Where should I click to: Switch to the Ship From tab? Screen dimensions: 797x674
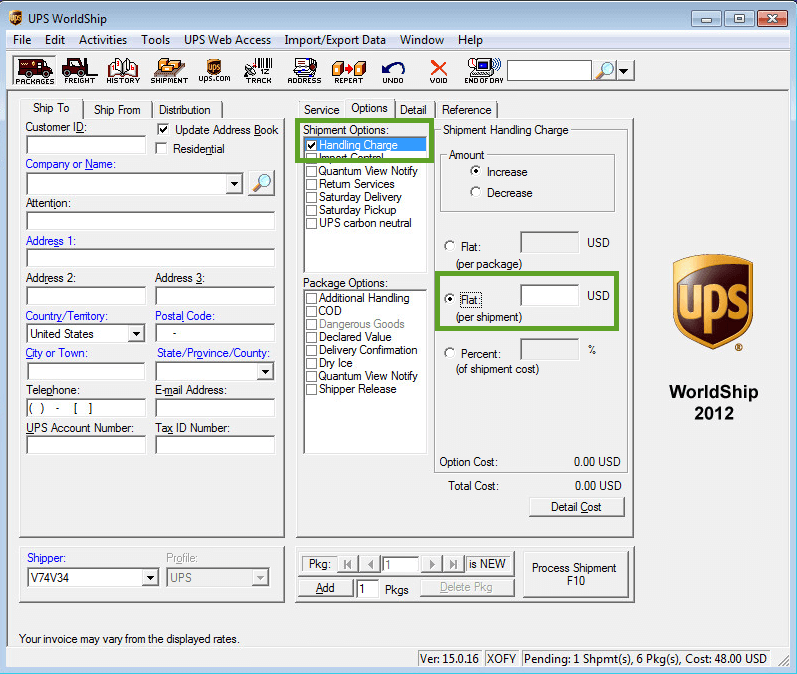coord(117,110)
